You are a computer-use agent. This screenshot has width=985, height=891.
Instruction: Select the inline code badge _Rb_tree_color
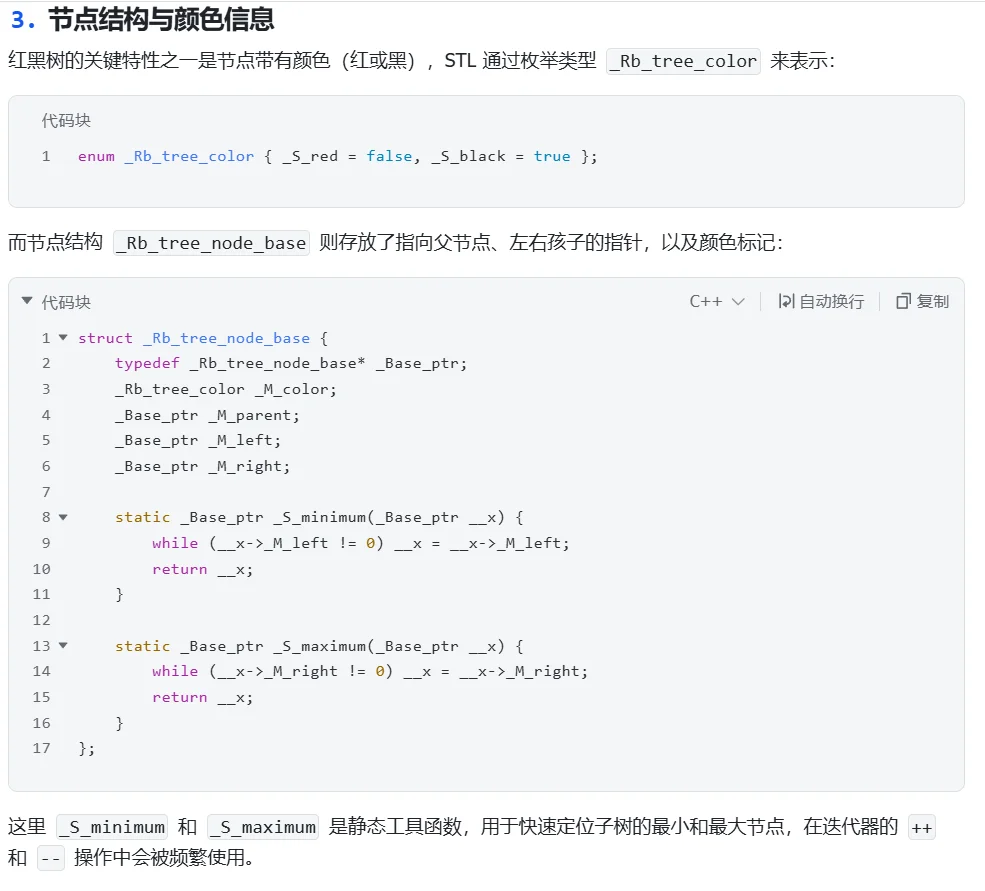pos(683,61)
